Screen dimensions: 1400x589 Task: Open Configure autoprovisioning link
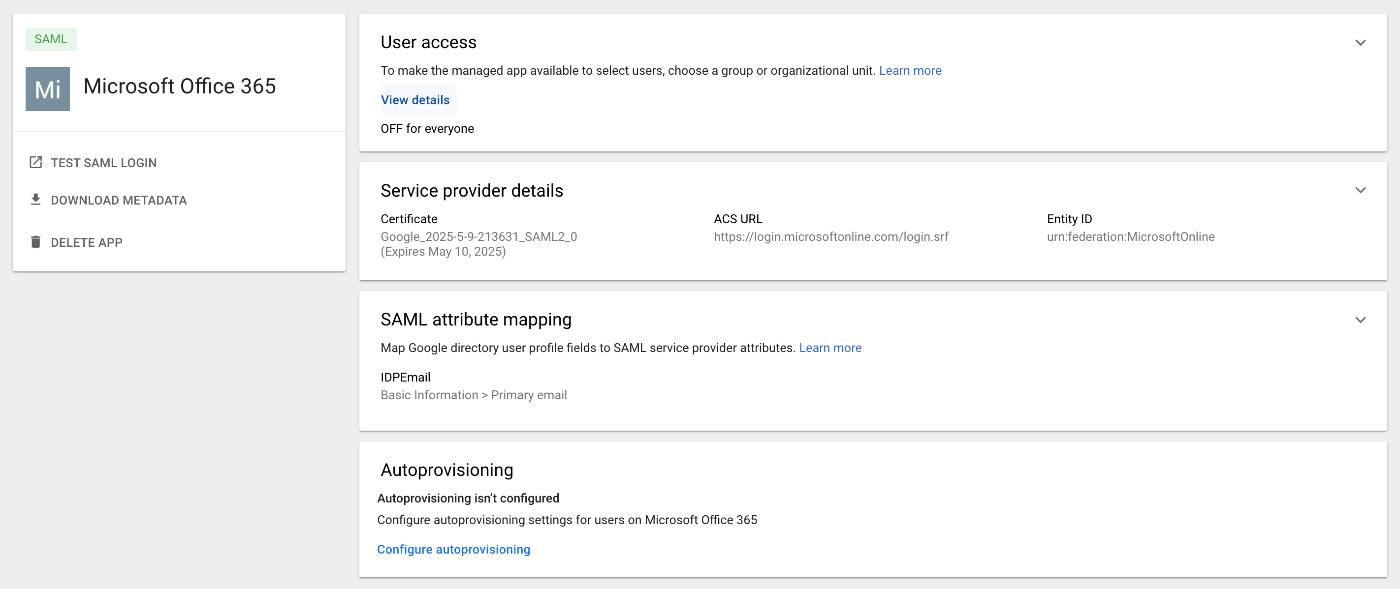click(x=454, y=549)
